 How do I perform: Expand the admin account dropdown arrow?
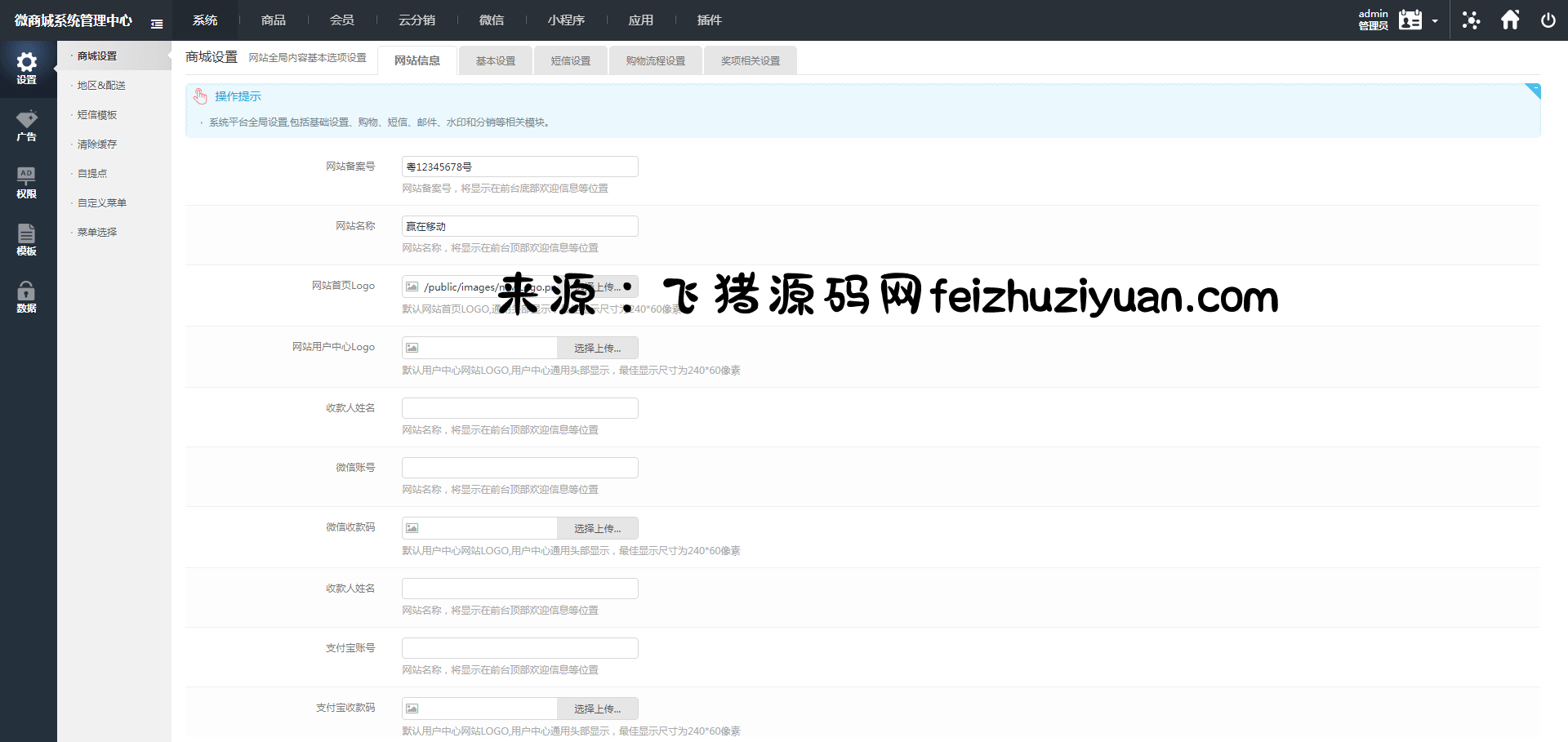[1435, 21]
